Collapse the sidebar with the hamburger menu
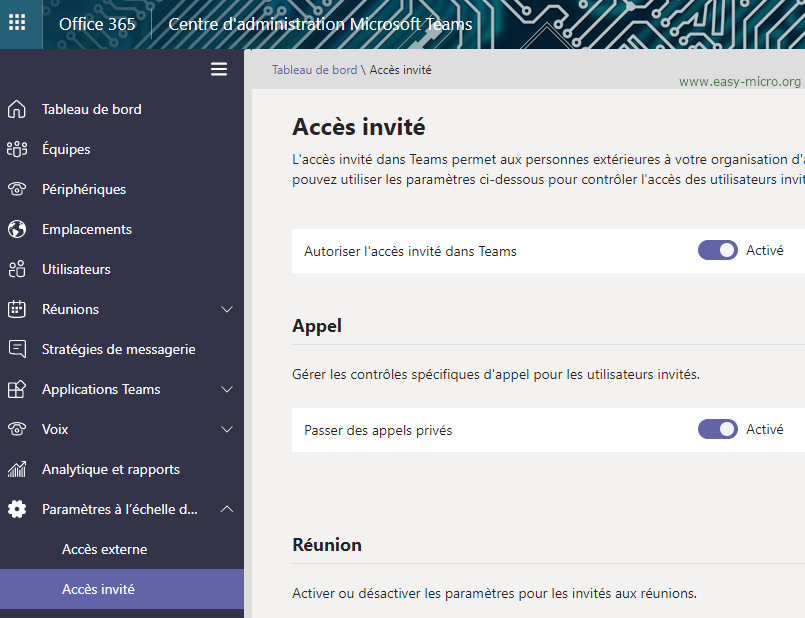The image size is (805, 618). tap(219, 69)
